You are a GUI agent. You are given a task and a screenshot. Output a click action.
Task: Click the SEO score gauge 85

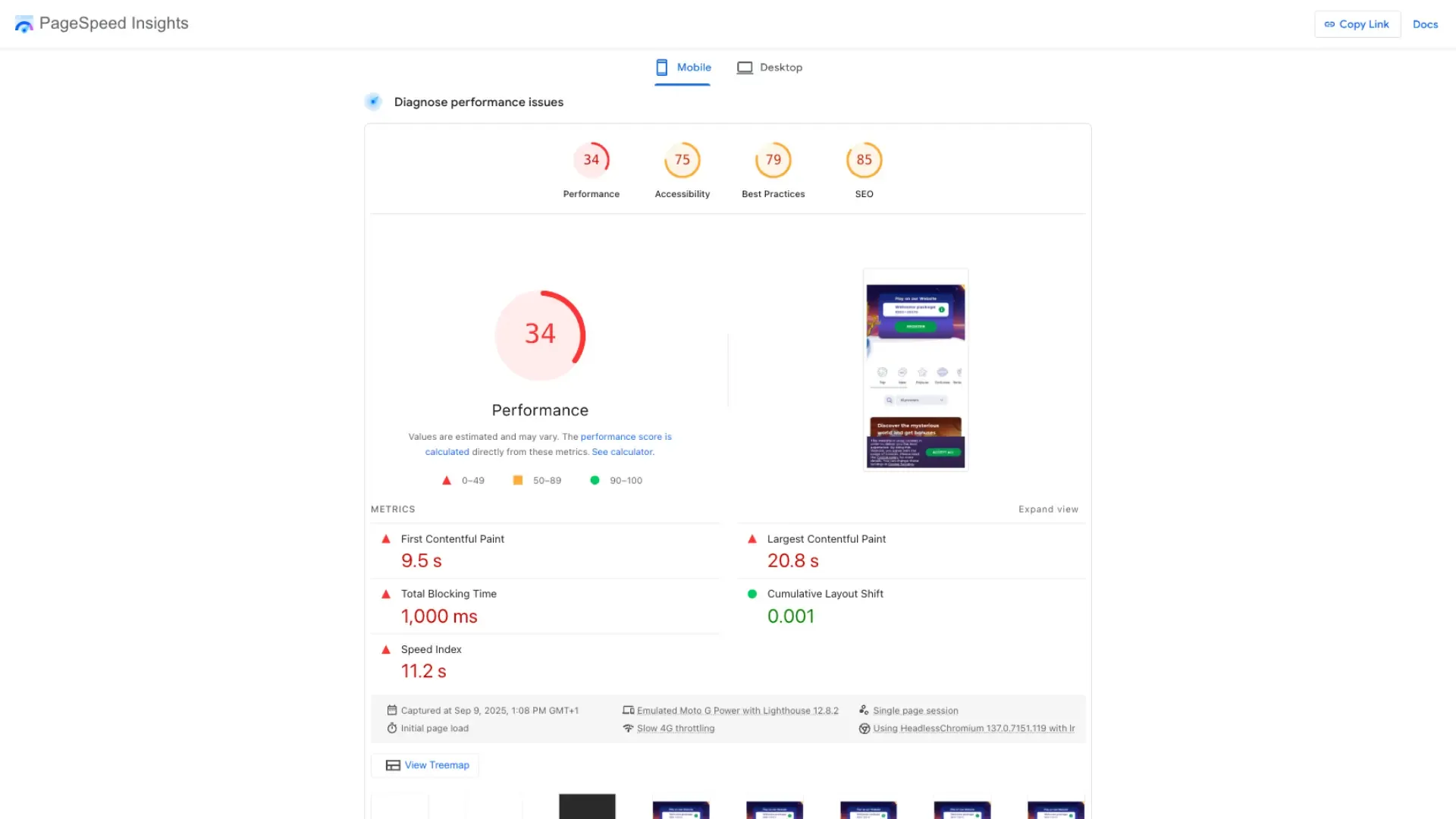coord(864,160)
